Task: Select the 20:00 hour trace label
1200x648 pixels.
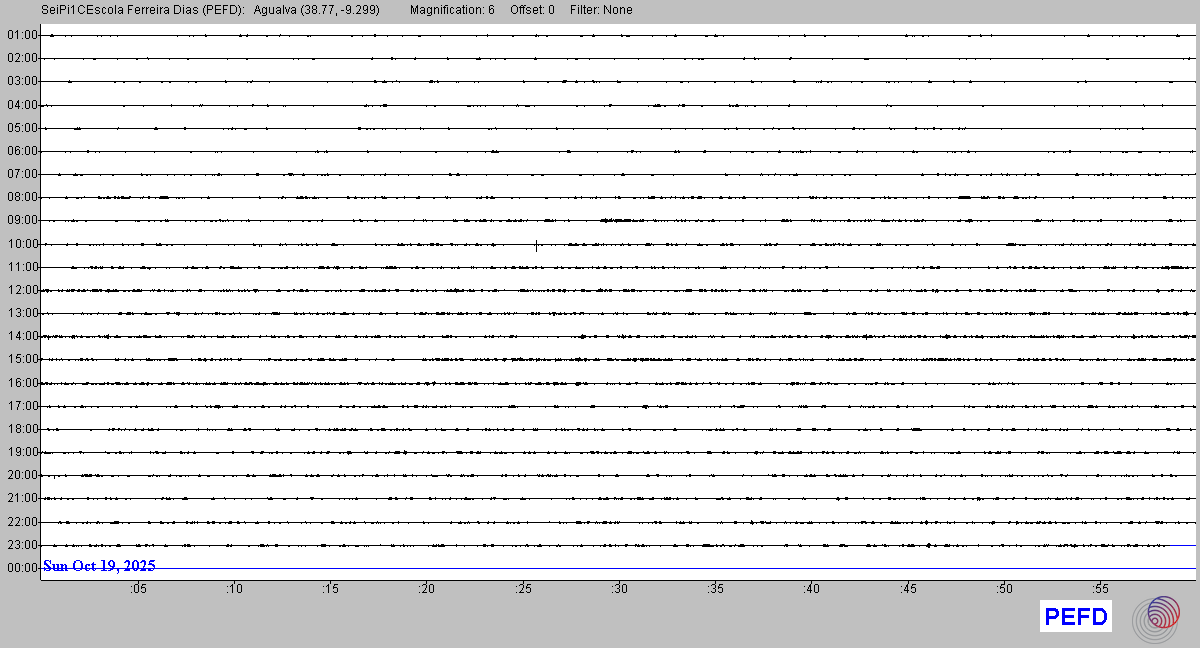Action: coord(22,475)
